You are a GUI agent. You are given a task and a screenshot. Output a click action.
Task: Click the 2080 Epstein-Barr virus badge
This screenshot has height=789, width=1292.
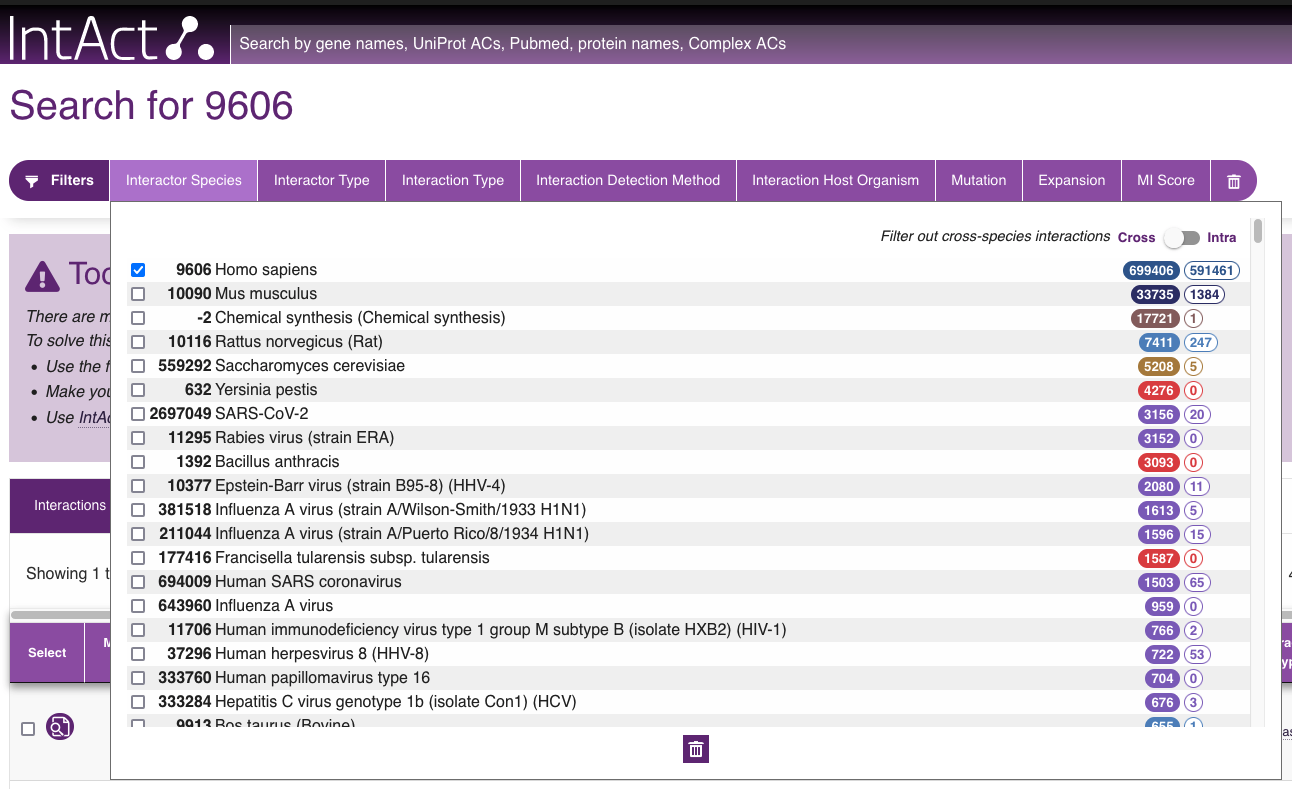pos(1159,486)
